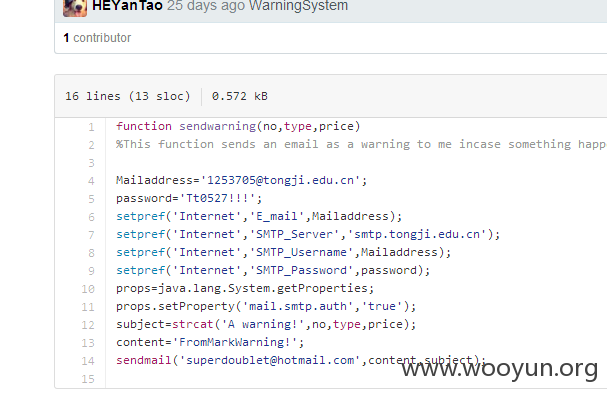
Task: Click the setpref 'SMTP_Server' code line
Action: click(x=308, y=234)
